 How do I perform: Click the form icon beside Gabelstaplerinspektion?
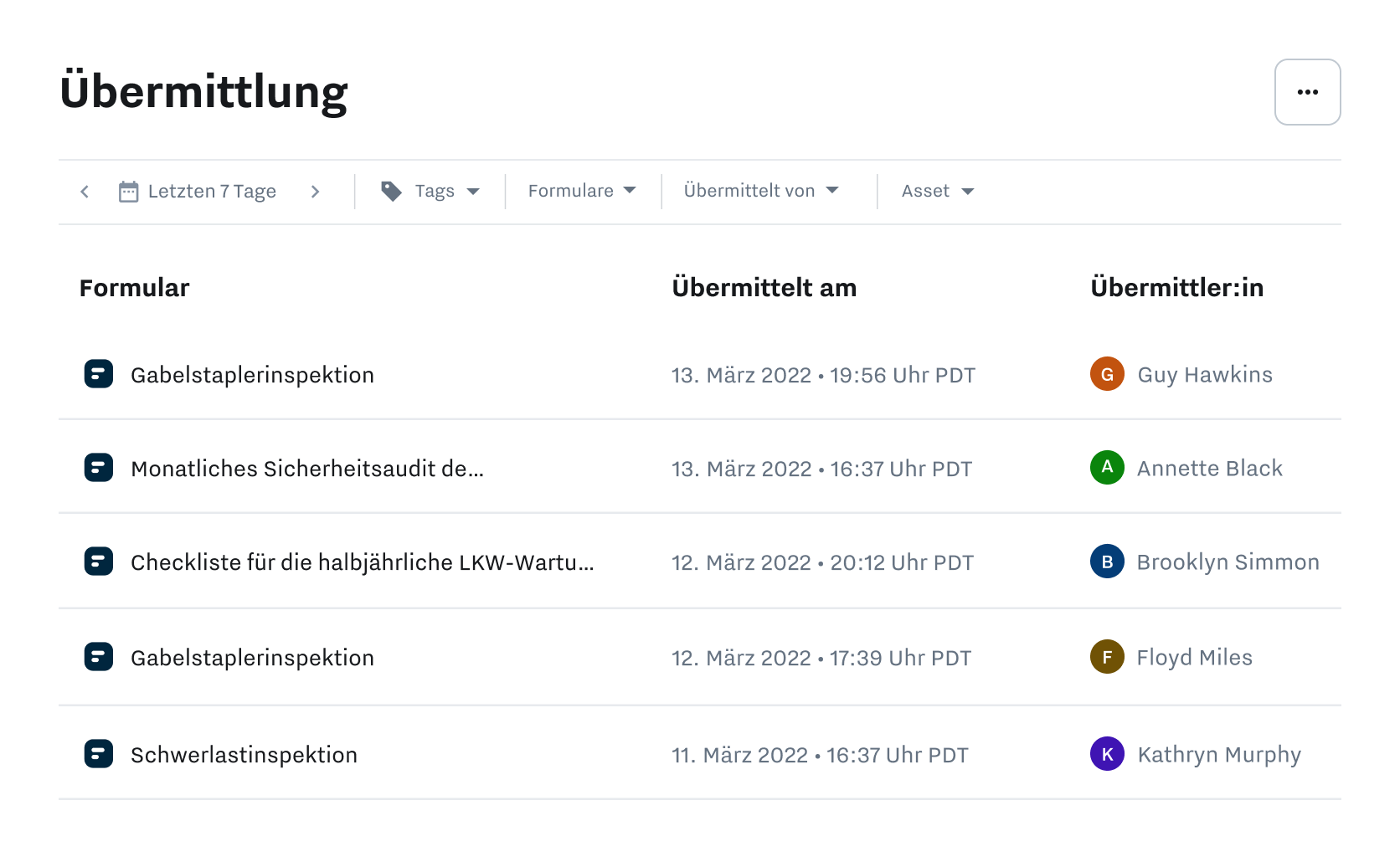tap(98, 374)
